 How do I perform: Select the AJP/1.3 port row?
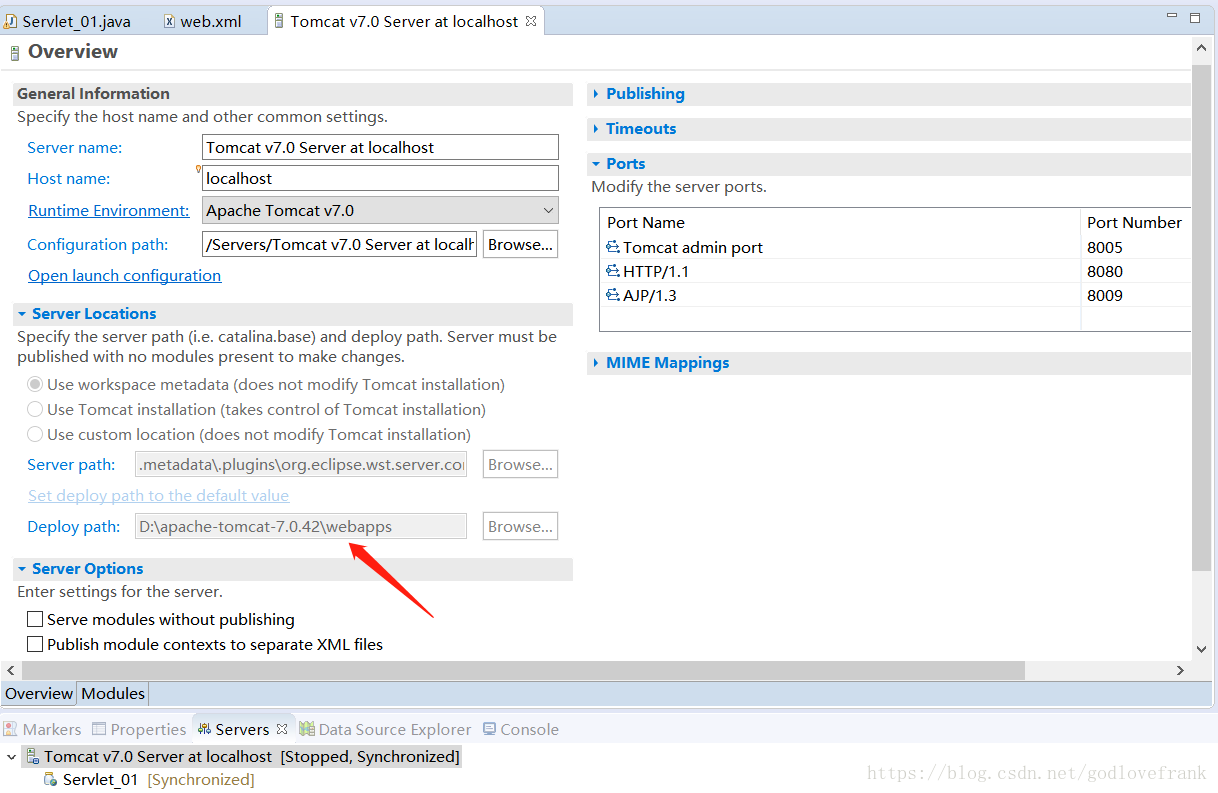895,295
